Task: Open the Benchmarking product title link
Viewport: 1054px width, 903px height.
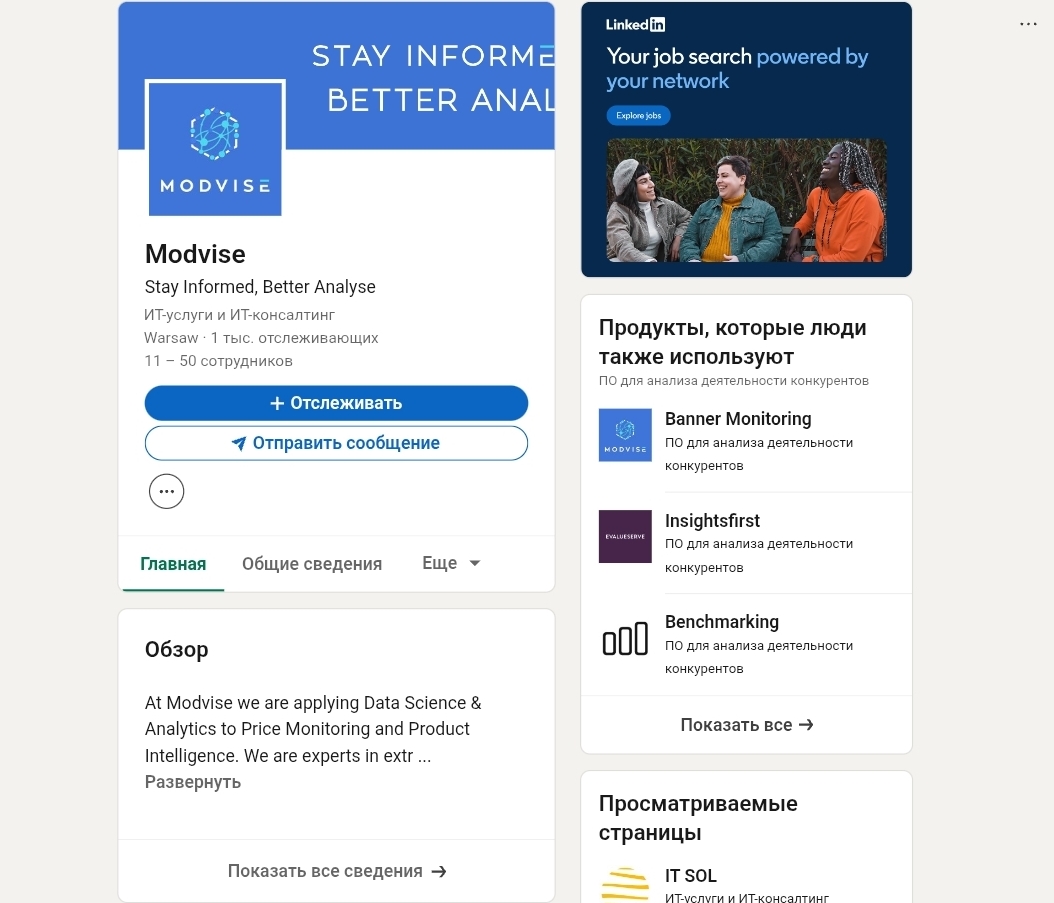Action: point(722,622)
